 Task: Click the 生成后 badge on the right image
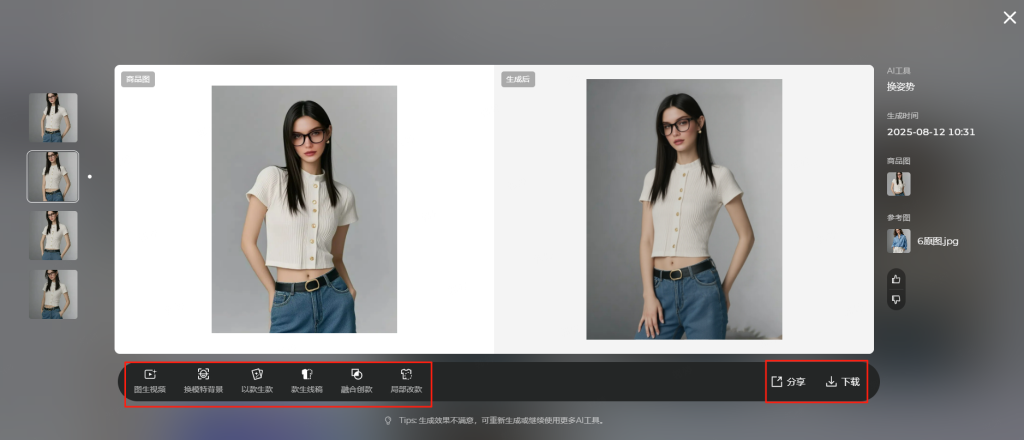pos(518,80)
